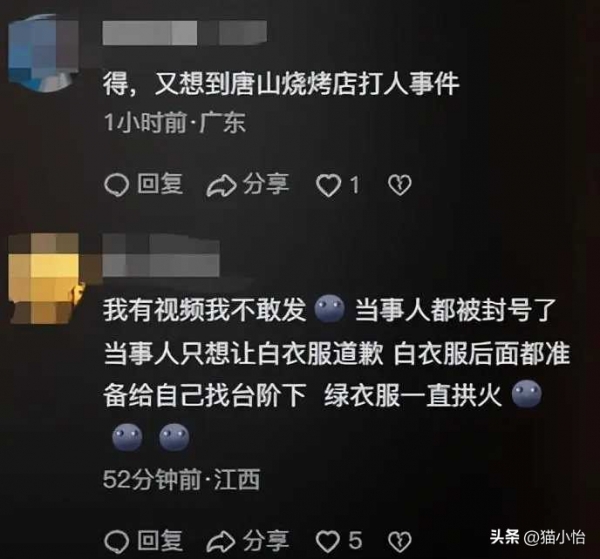Tap the emoji after 我不敢发
600x559 pixels.
coord(329,309)
